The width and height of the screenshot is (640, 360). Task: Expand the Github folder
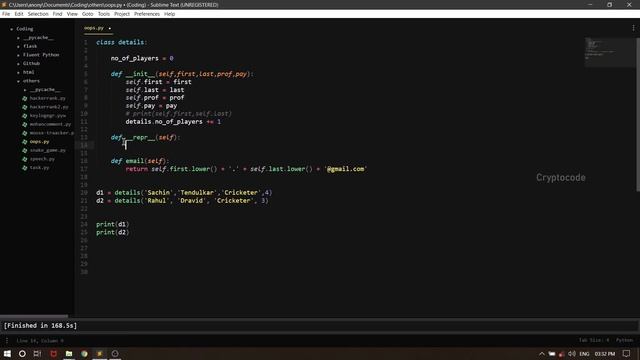(18, 64)
